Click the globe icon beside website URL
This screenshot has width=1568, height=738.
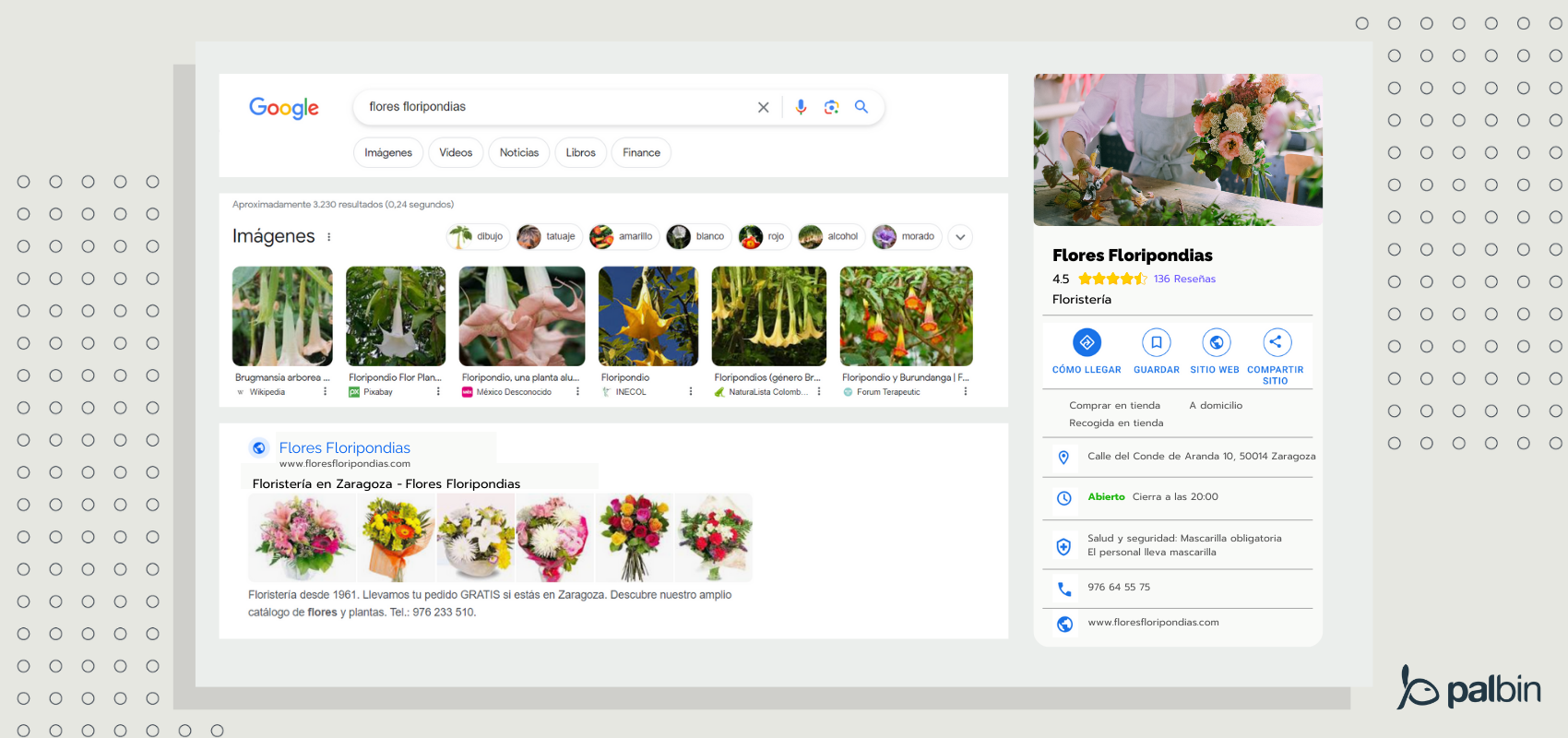(1064, 625)
